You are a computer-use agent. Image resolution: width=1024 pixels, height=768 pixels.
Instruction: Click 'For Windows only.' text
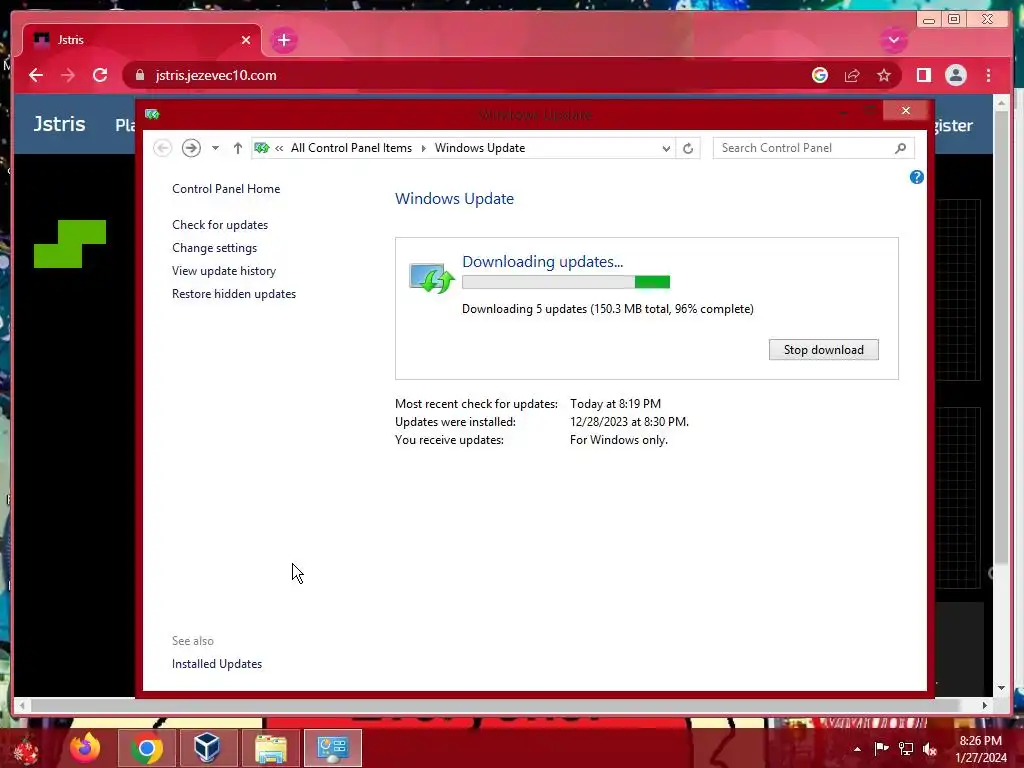tap(619, 440)
